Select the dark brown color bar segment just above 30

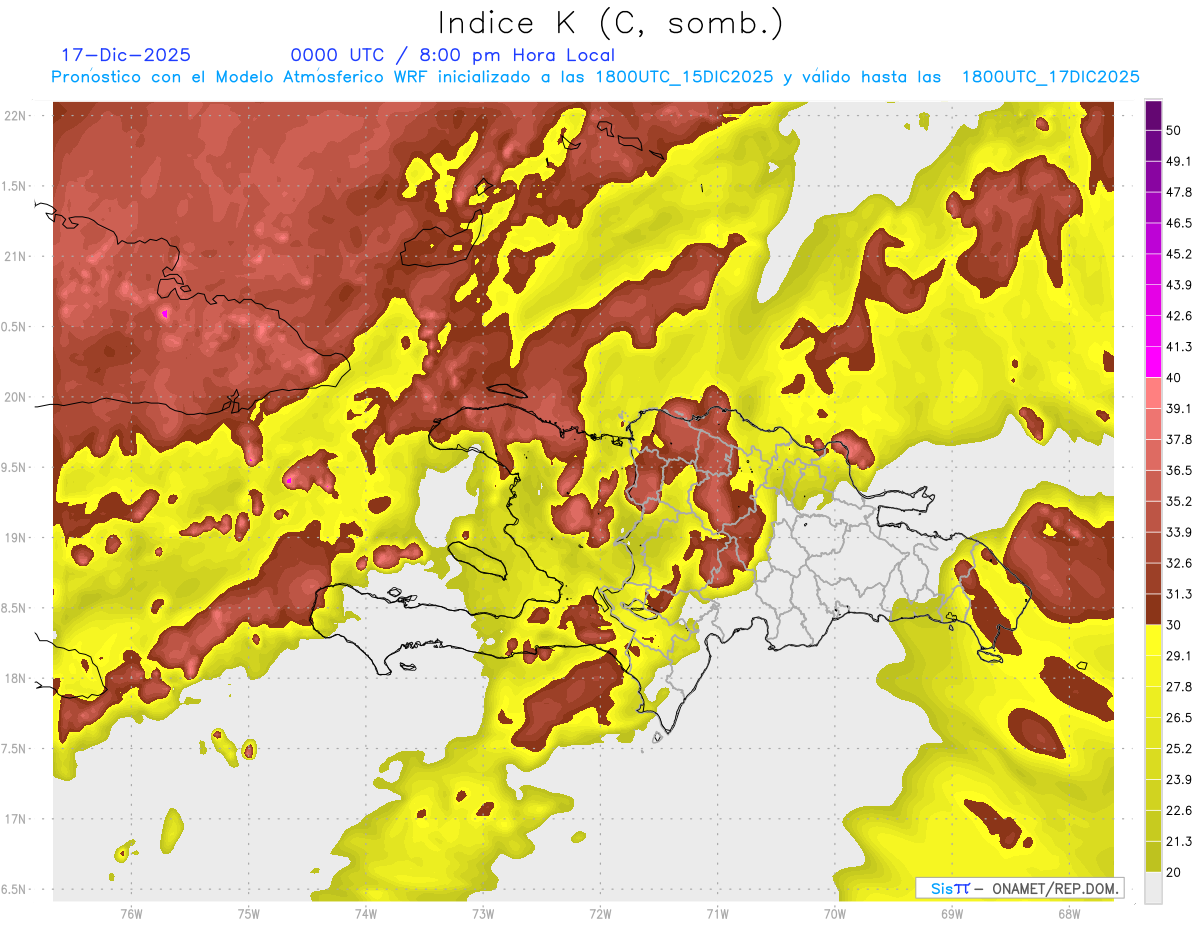[1153, 609]
